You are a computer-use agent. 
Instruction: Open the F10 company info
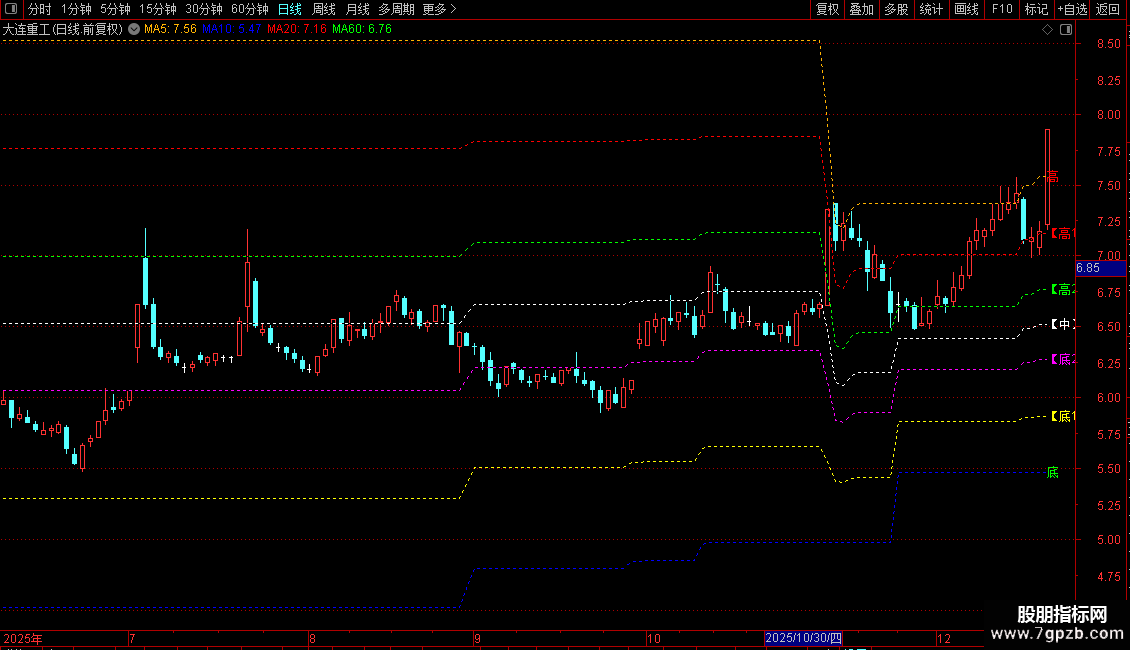tap(1002, 9)
